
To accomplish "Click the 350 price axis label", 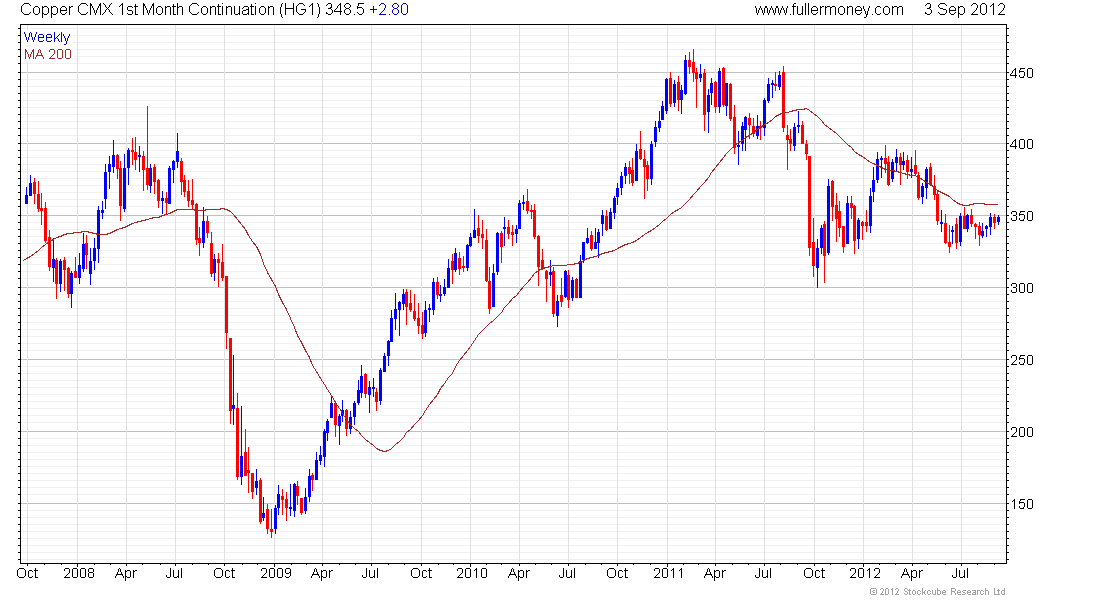I will click(x=1021, y=216).
